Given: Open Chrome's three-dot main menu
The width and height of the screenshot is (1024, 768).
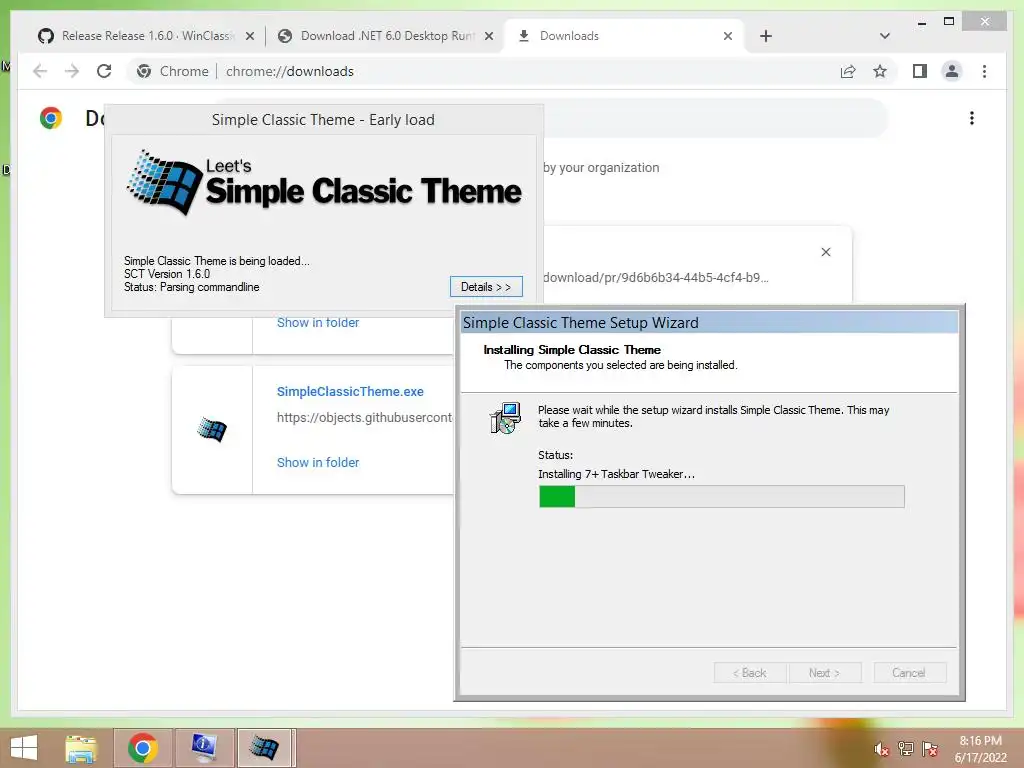Looking at the screenshot, I should [984, 71].
